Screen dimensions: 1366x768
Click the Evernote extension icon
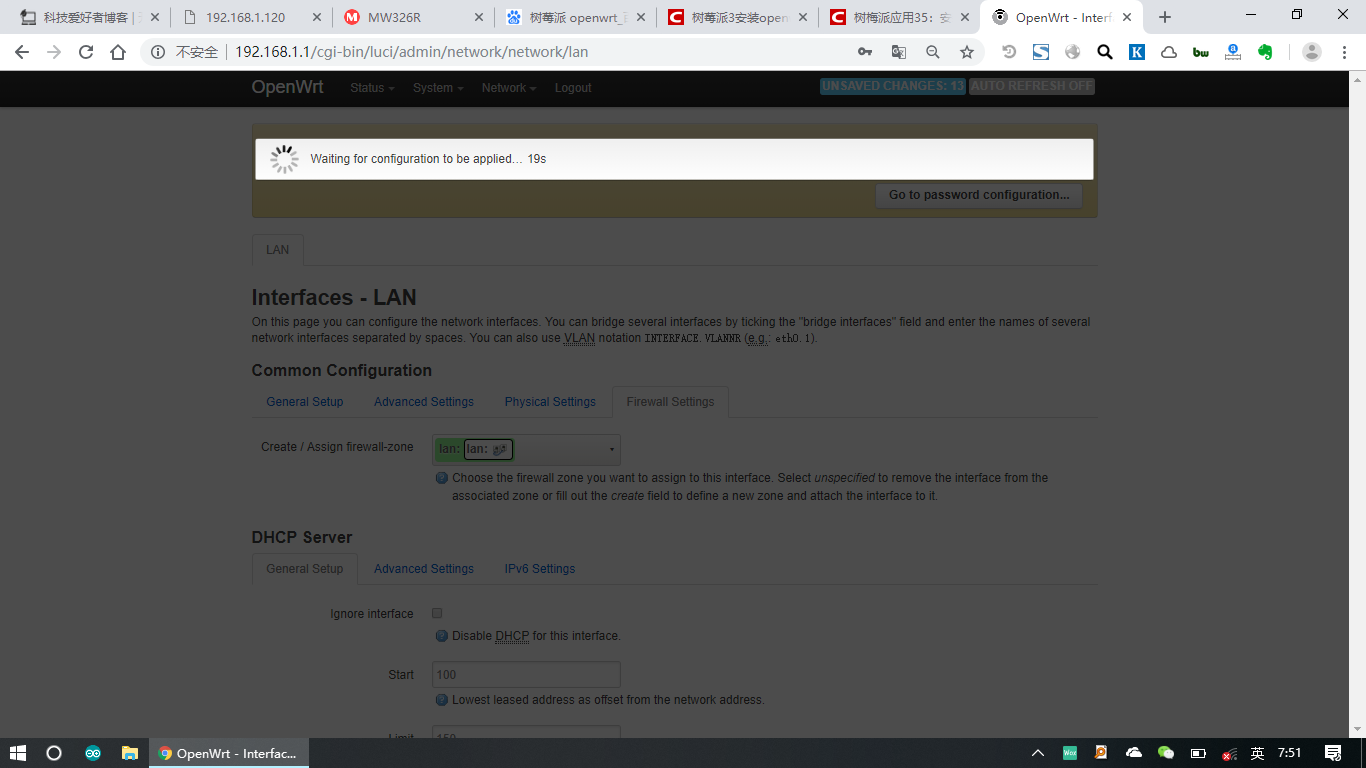pos(1265,52)
